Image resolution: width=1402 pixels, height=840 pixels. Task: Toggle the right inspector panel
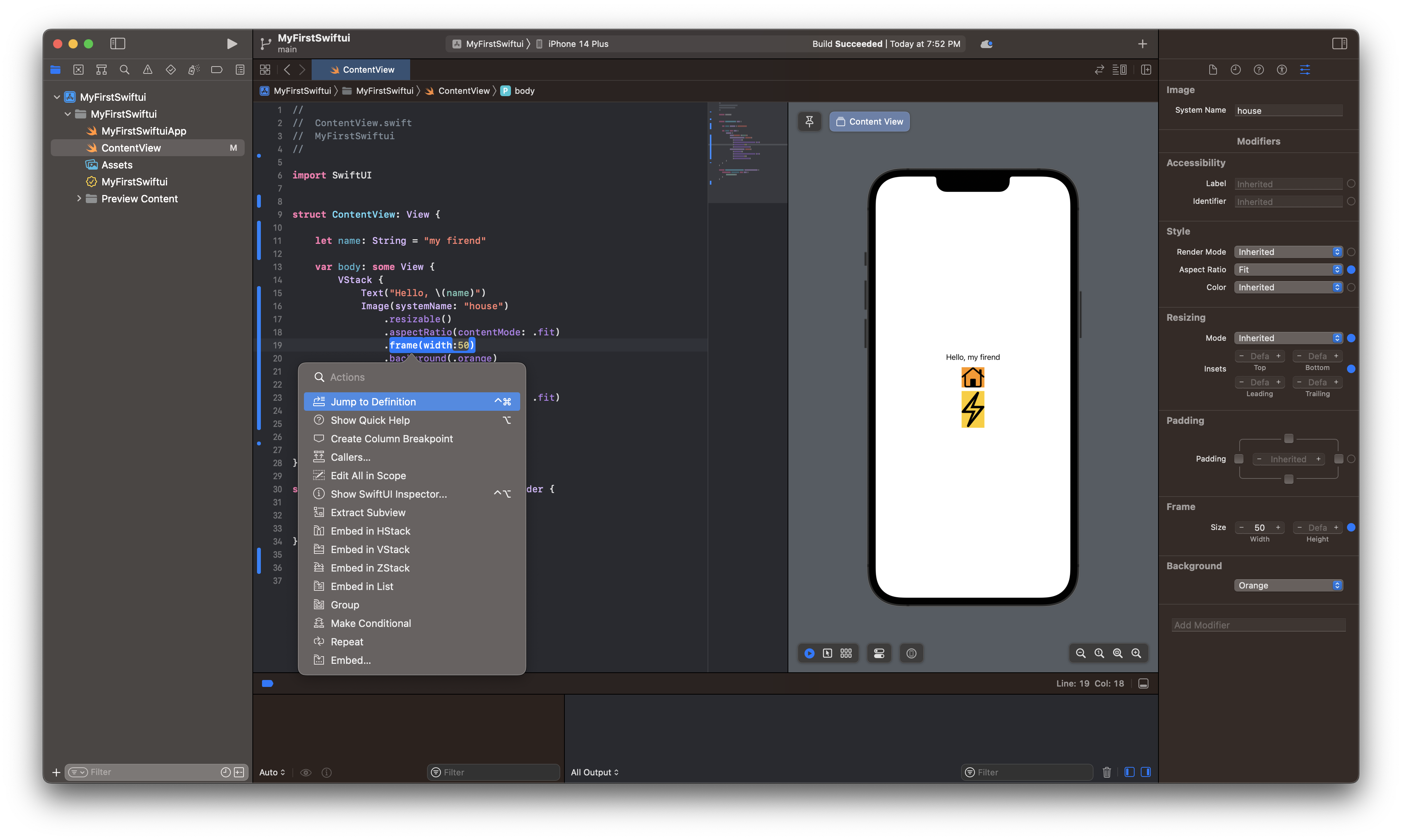1339,43
